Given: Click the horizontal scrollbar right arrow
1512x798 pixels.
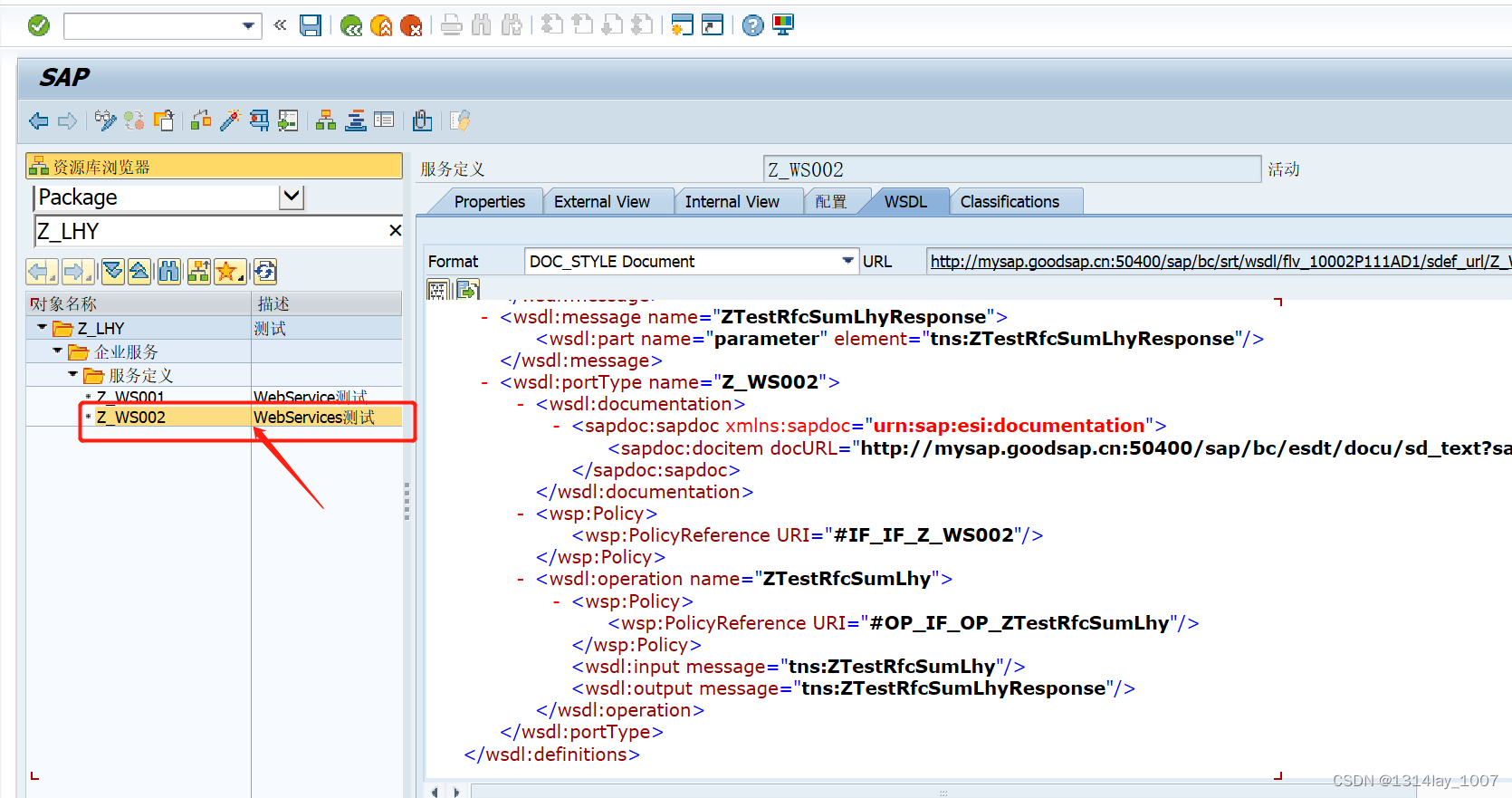Looking at the screenshot, I should [456, 793].
